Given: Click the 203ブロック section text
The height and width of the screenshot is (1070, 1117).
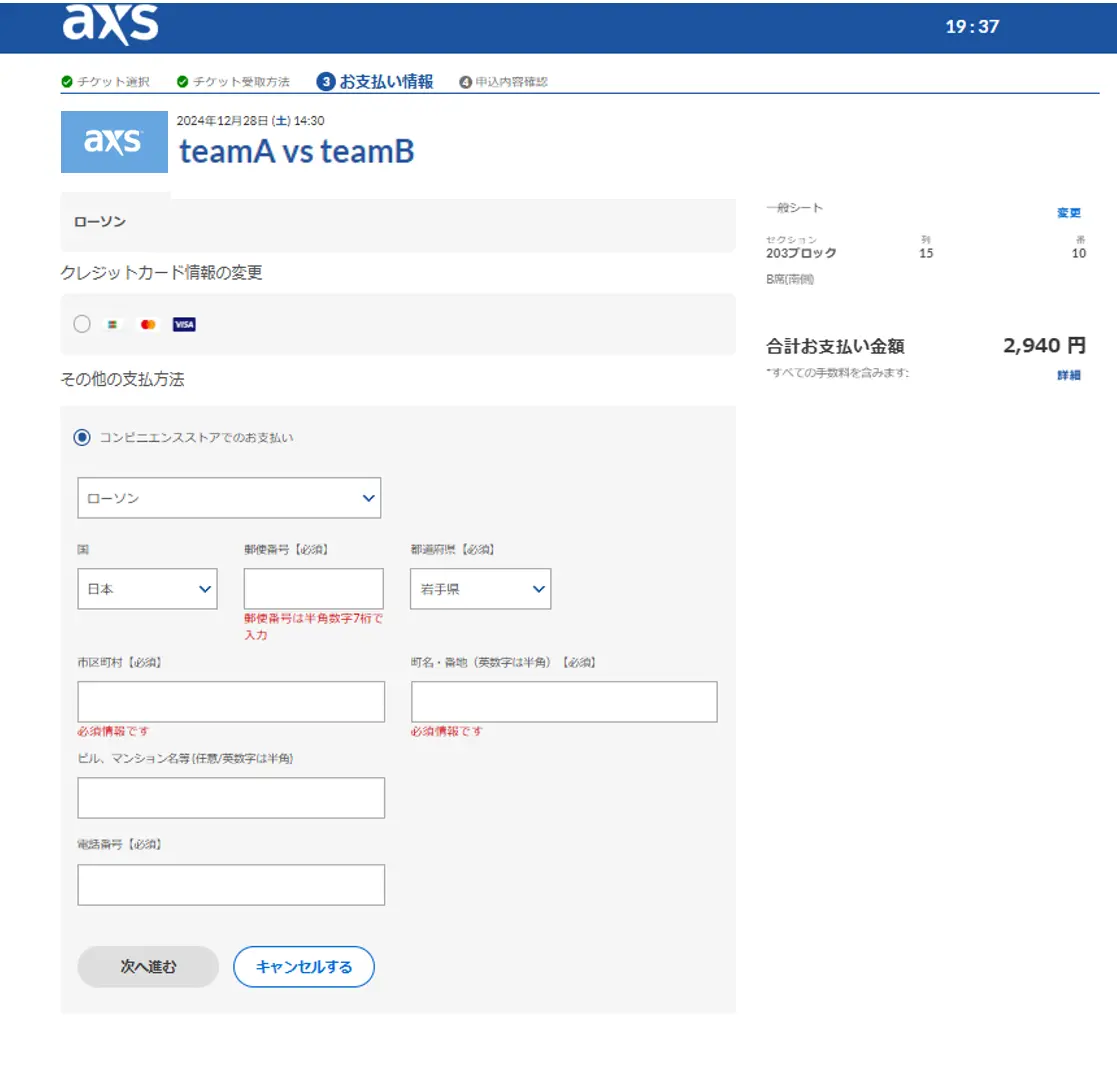Looking at the screenshot, I should pyautogui.click(x=801, y=253).
